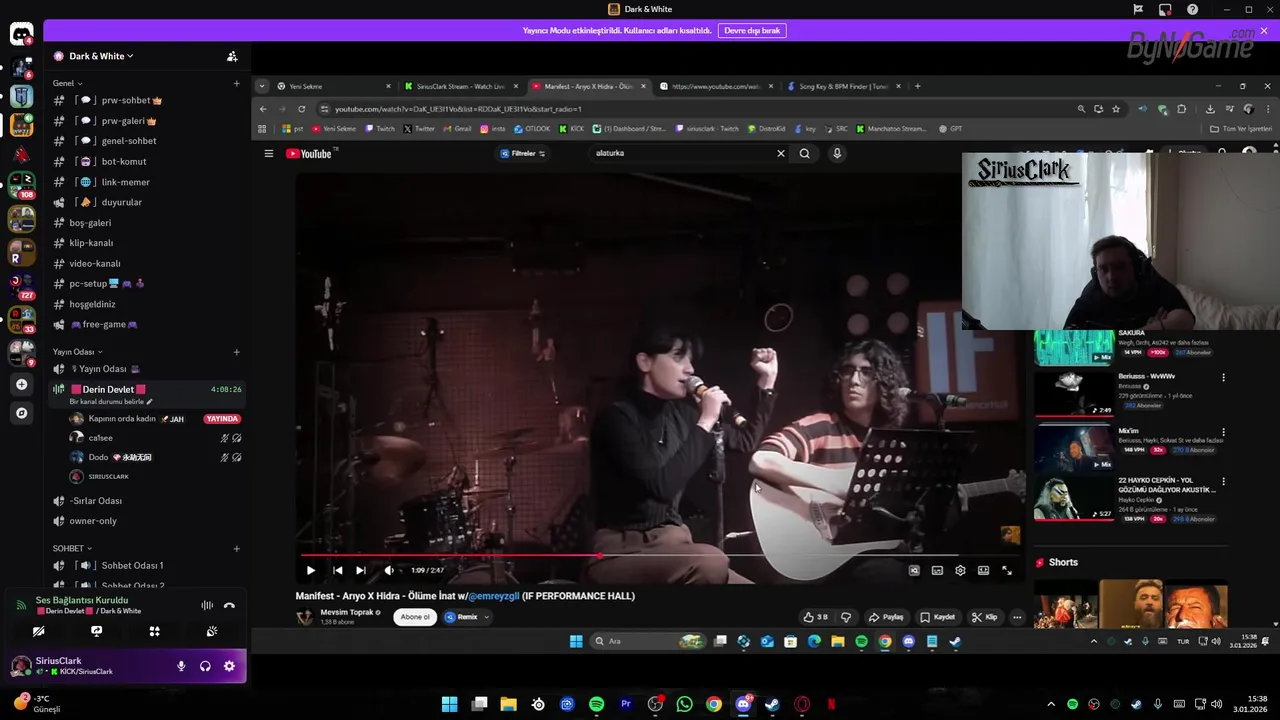
Task: Open WhatsApp from the Windows taskbar
Action: [684, 704]
